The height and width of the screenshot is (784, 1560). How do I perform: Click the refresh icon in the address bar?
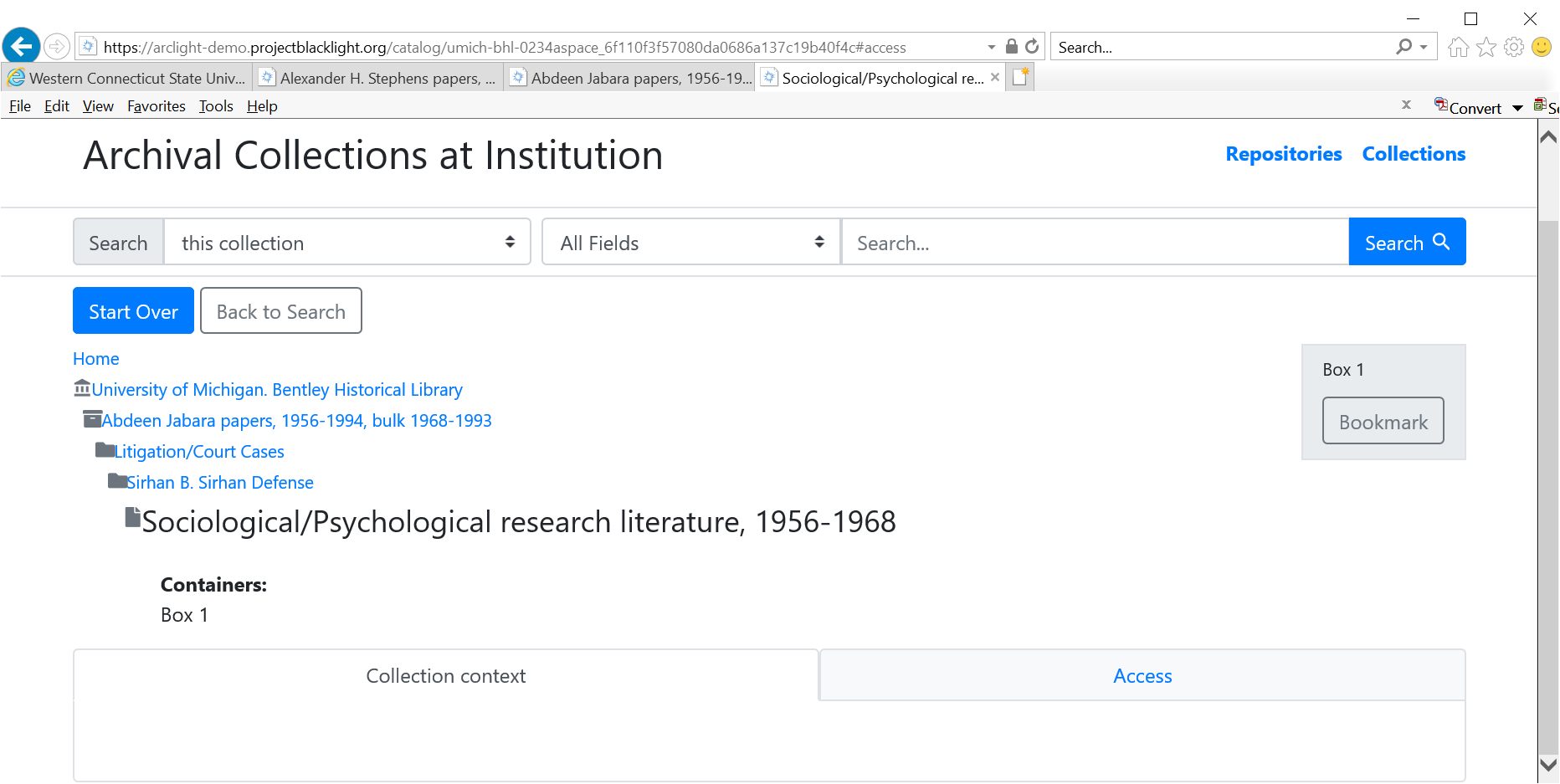click(1032, 47)
